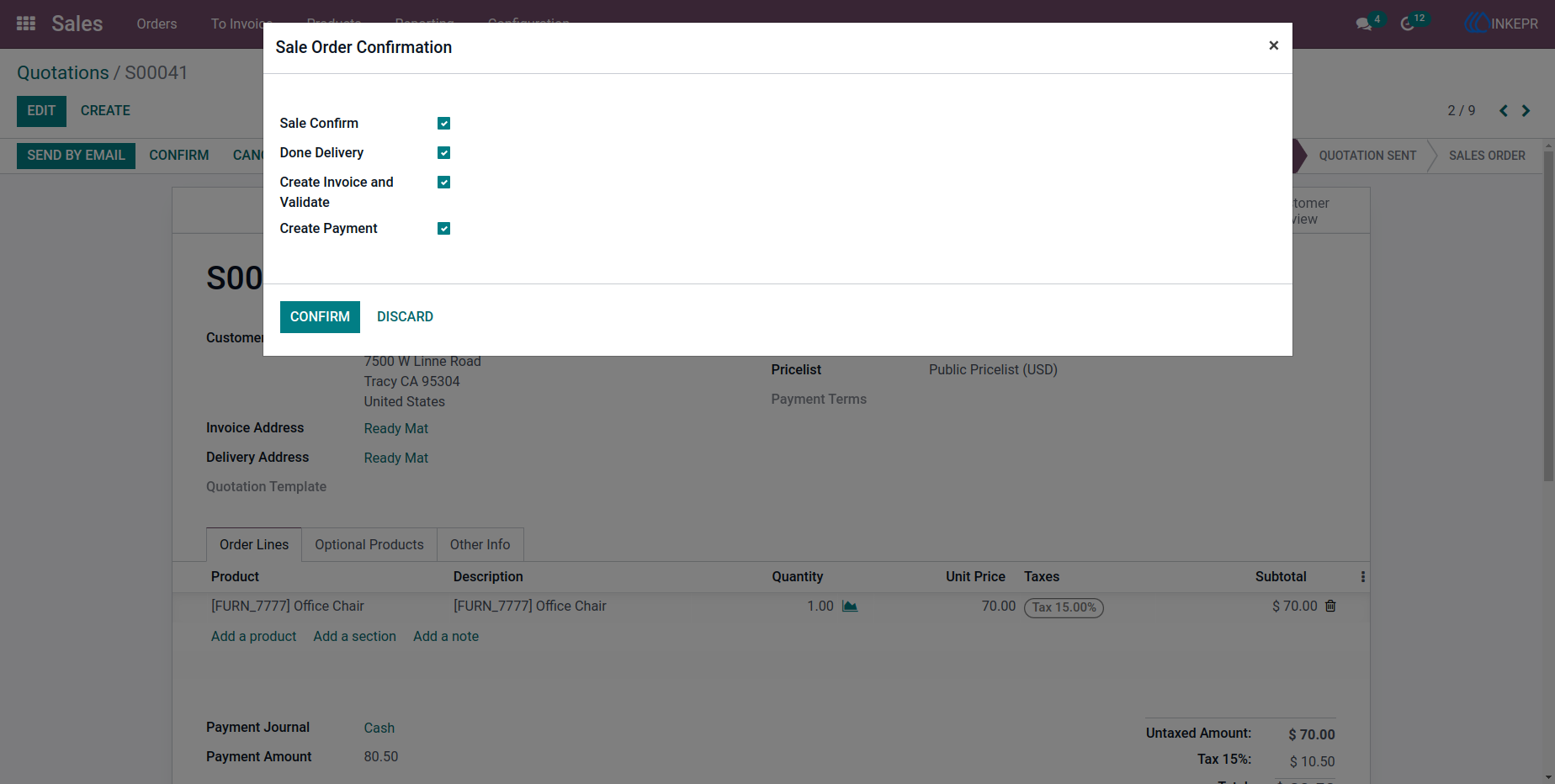The width and height of the screenshot is (1555, 784).
Task: Click the record pager 2 / 9
Action: pos(1461,111)
